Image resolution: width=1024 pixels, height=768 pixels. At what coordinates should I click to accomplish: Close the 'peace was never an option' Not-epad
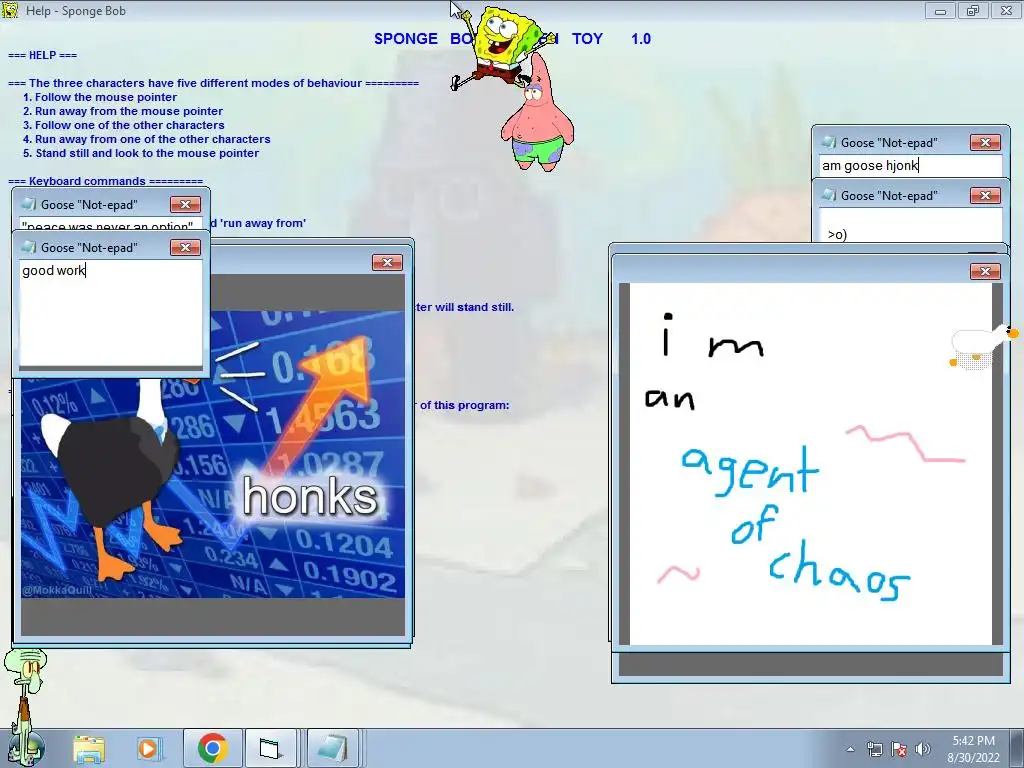(185, 204)
